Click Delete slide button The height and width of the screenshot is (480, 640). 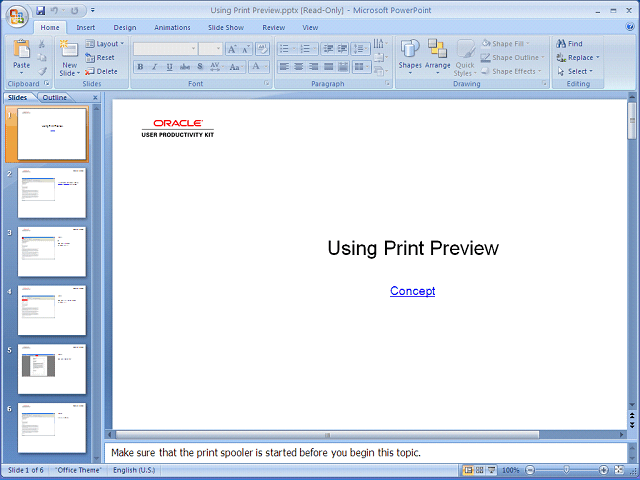point(101,71)
